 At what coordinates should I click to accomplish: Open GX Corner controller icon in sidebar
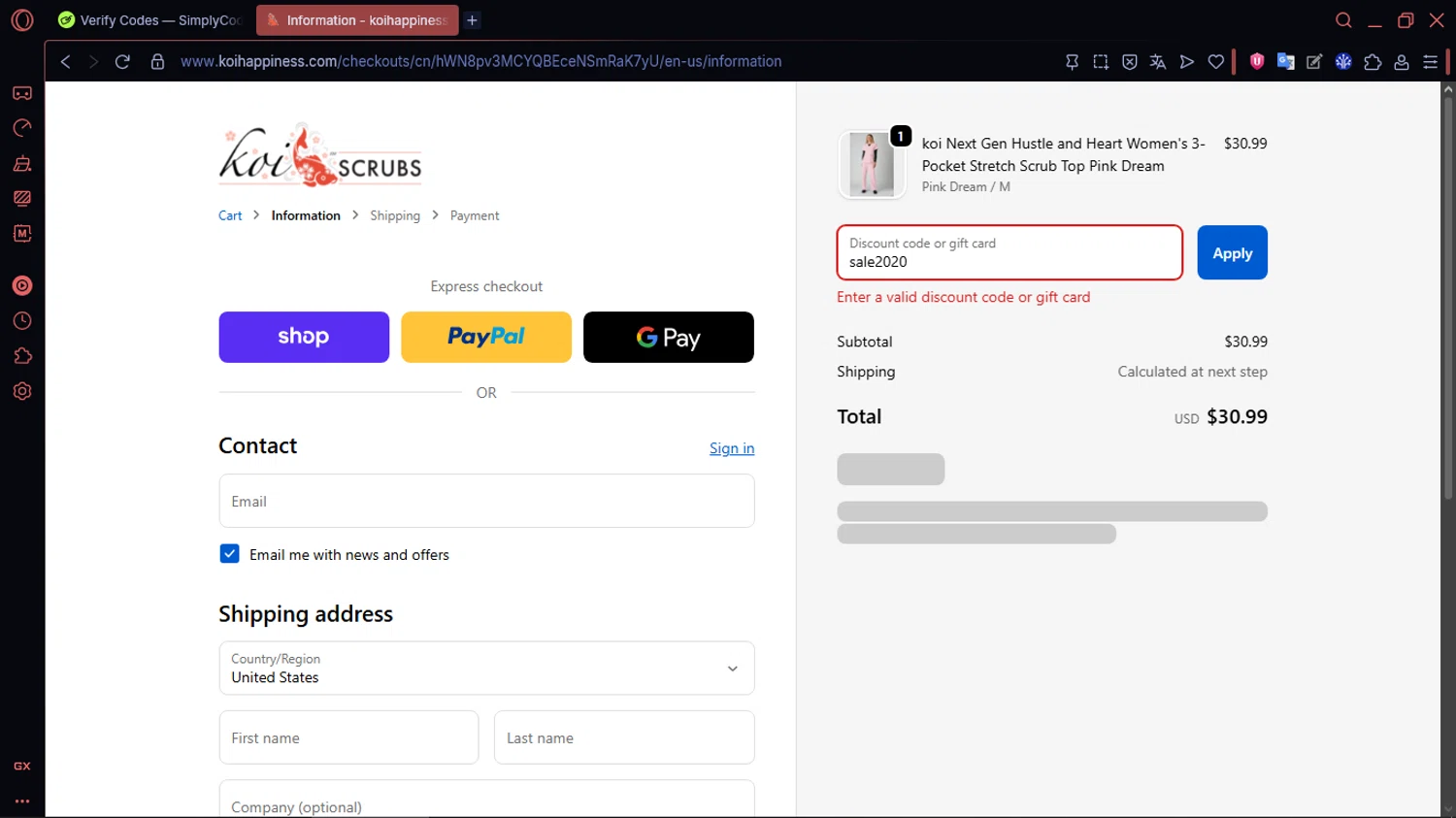coord(22,93)
